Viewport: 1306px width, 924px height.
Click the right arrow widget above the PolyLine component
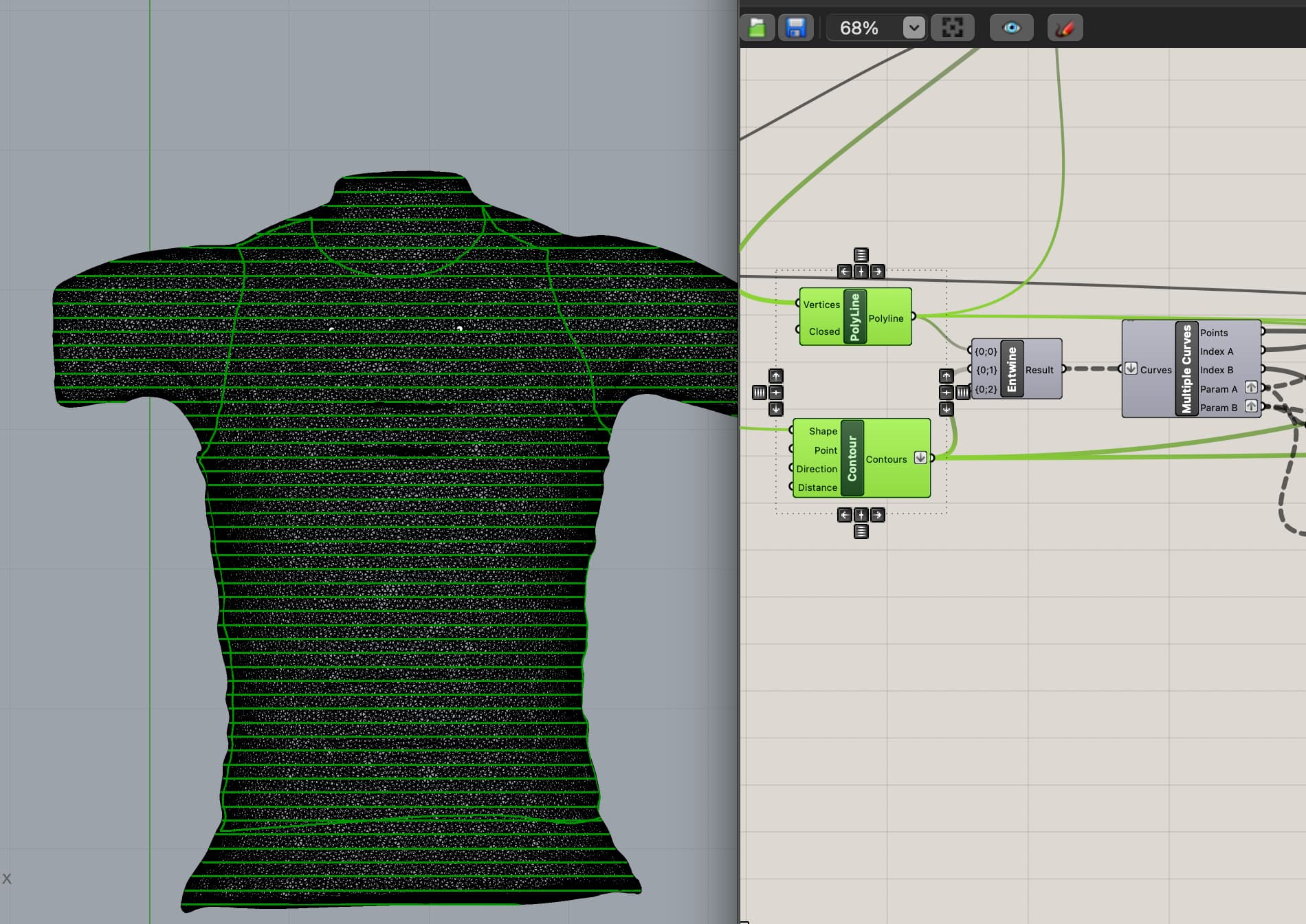878,272
